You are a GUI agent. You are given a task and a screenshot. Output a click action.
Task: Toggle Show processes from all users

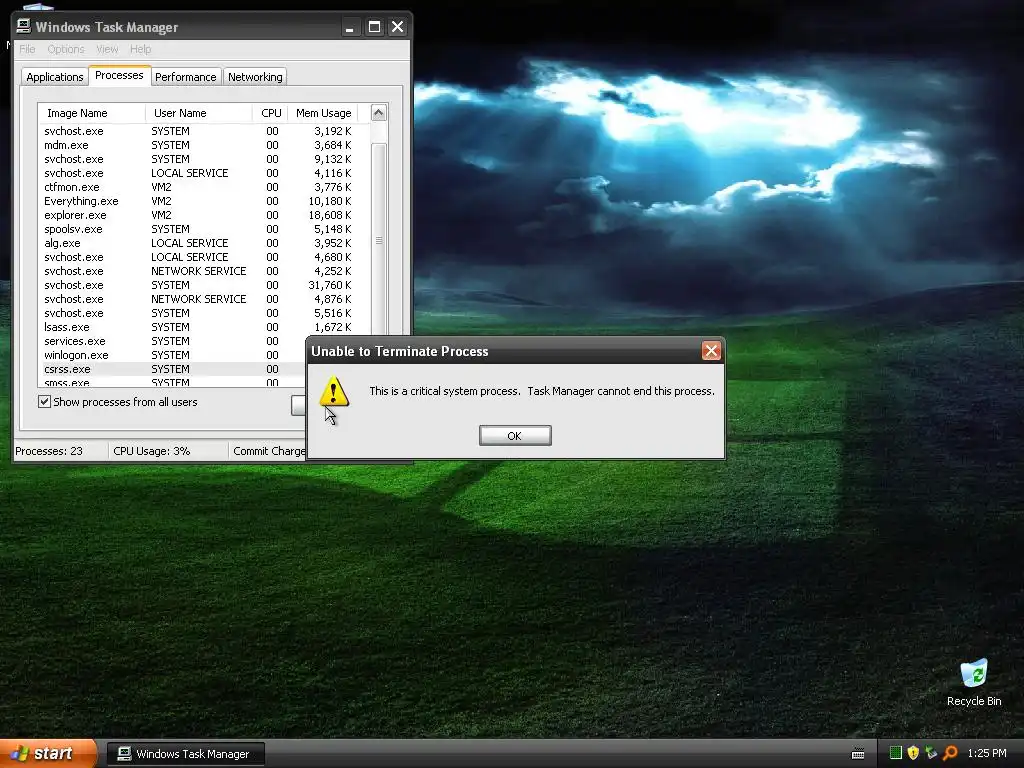click(44, 402)
